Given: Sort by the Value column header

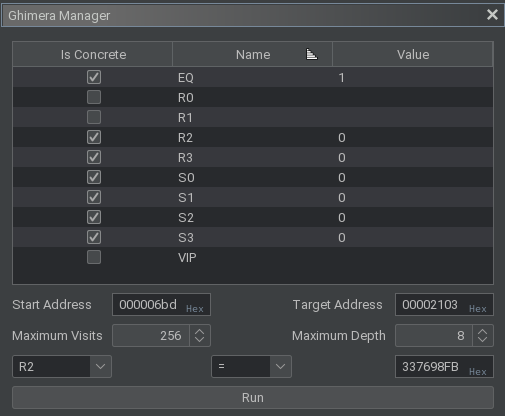Looking at the screenshot, I should 413,54.
